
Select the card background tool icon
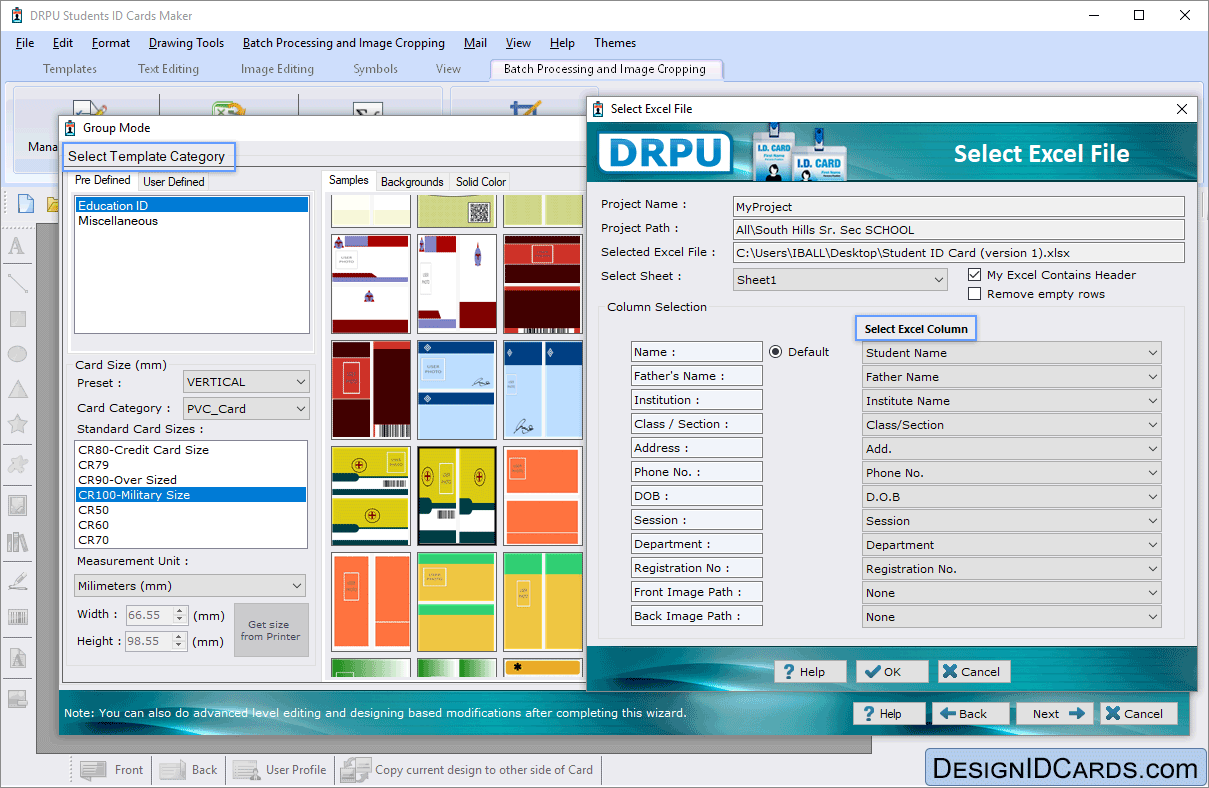17,699
